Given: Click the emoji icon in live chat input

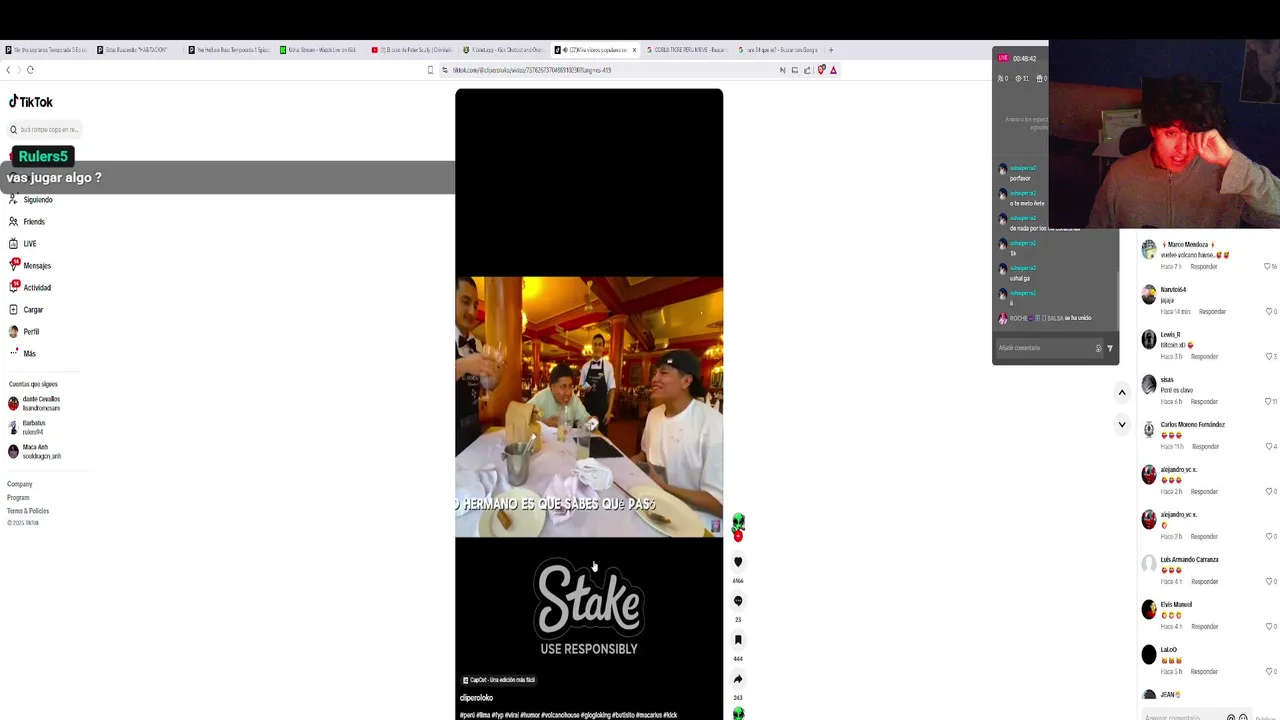Looking at the screenshot, I should click(x=1098, y=348).
